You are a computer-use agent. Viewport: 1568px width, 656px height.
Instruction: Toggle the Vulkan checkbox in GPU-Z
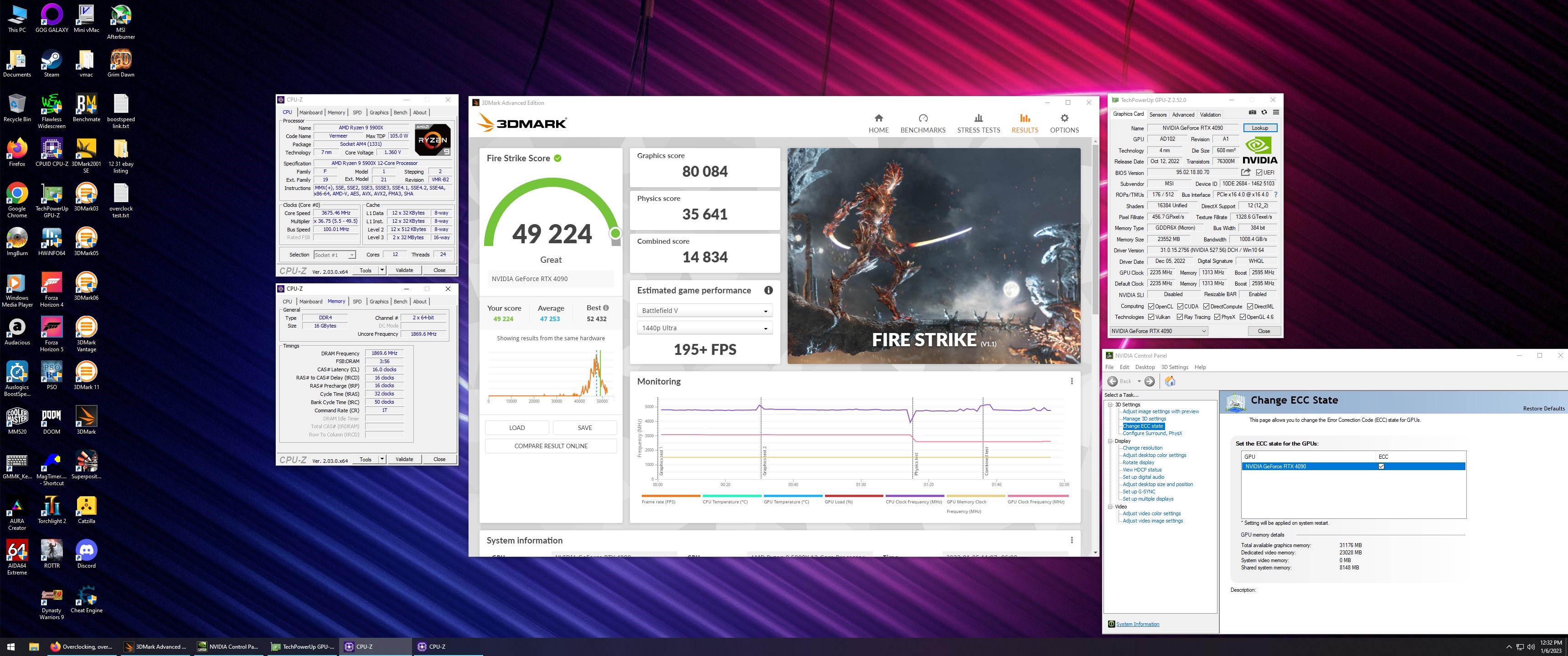tap(1150, 317)
